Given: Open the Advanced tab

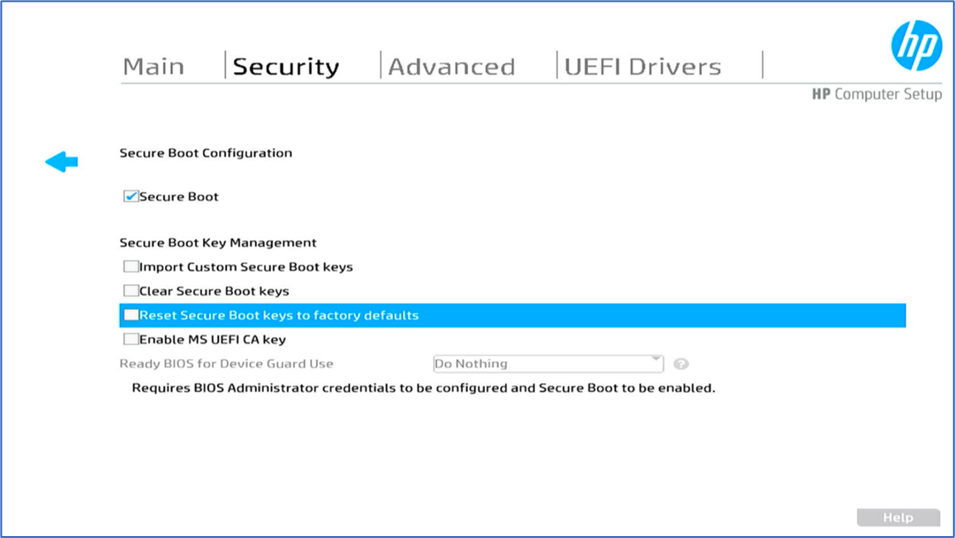Looking at the screenshot, I should point(451,67).
